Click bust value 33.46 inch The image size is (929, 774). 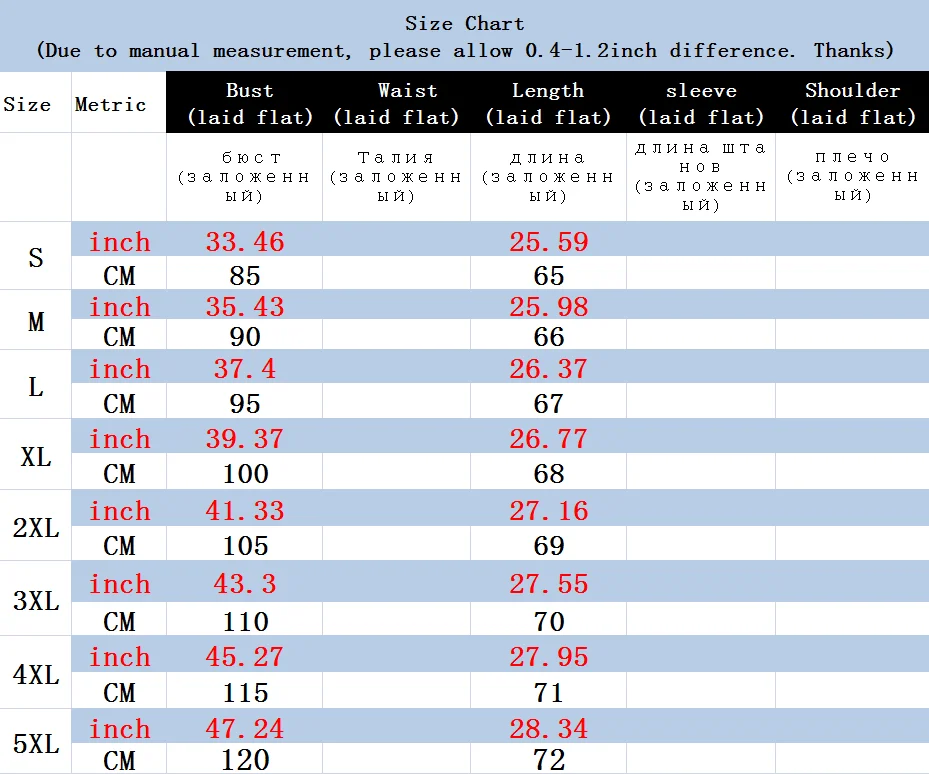[x=245, y=242]
